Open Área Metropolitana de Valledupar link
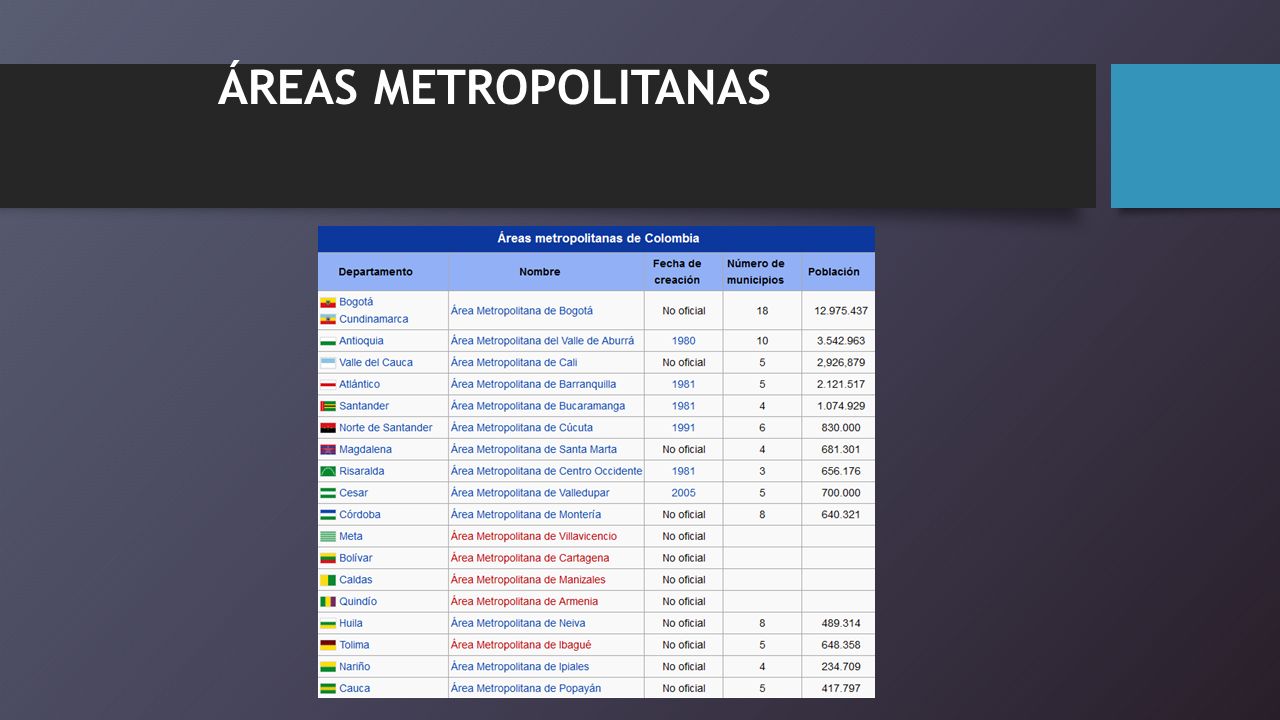 point(530,493)
